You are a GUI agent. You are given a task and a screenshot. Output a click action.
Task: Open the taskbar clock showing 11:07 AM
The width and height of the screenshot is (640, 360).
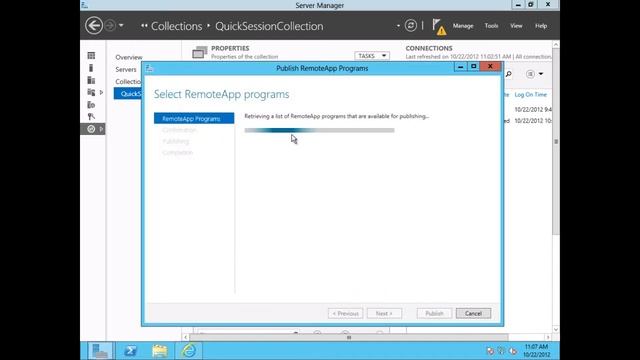536,351
